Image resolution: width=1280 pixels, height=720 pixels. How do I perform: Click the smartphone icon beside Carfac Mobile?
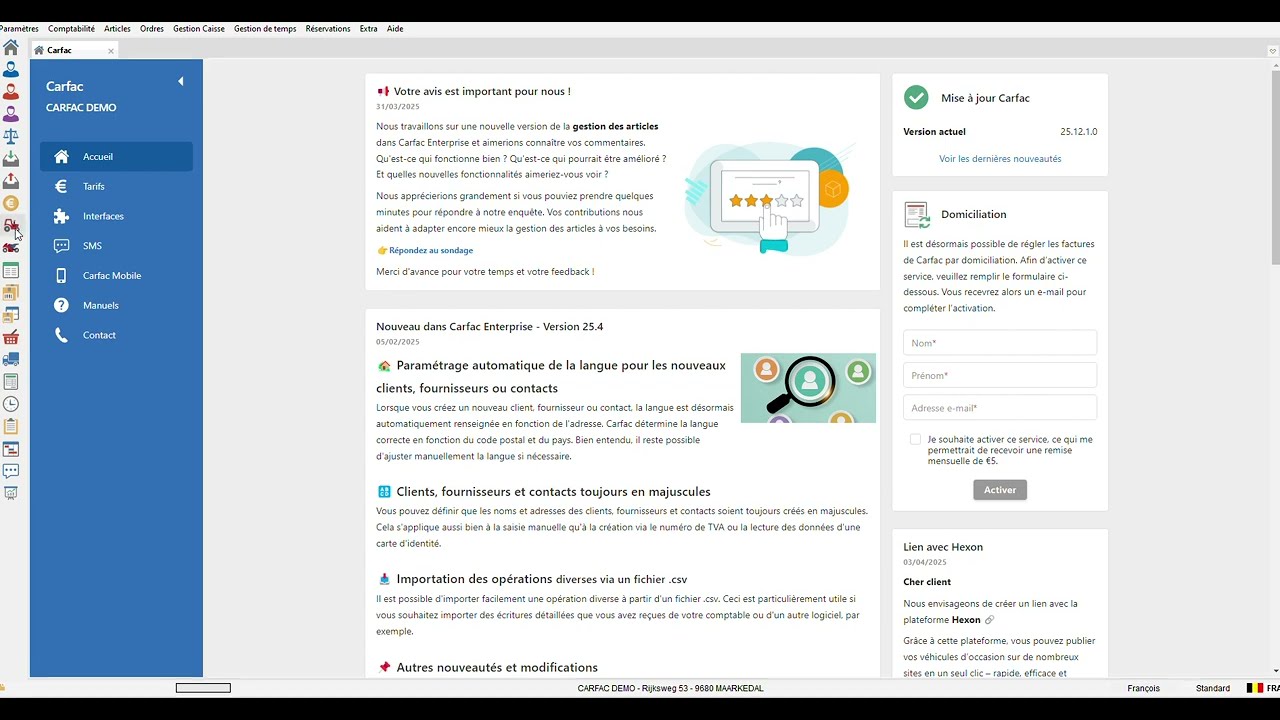(61, 275)
